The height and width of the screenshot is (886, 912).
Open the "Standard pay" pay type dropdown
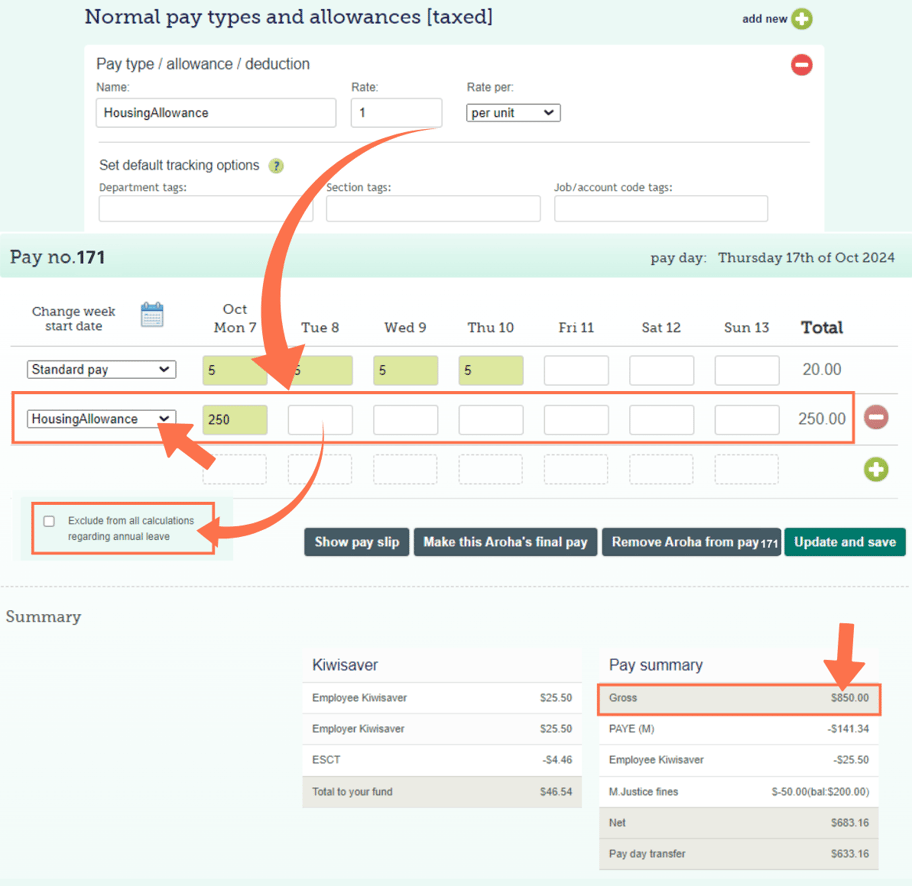pos(101,369)
